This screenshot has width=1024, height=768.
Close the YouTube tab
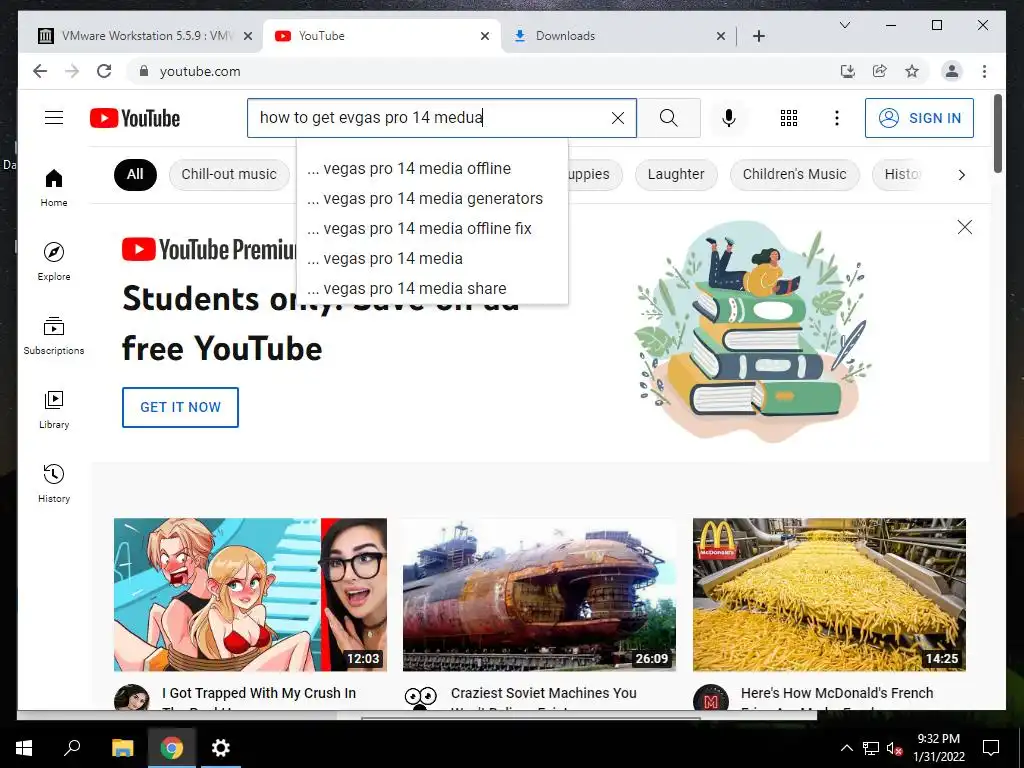point(485,36)
